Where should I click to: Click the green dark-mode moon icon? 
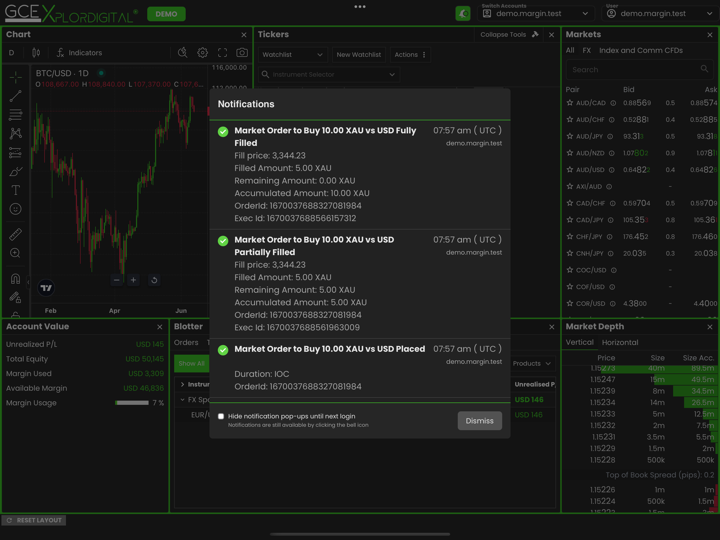(462, 14)
